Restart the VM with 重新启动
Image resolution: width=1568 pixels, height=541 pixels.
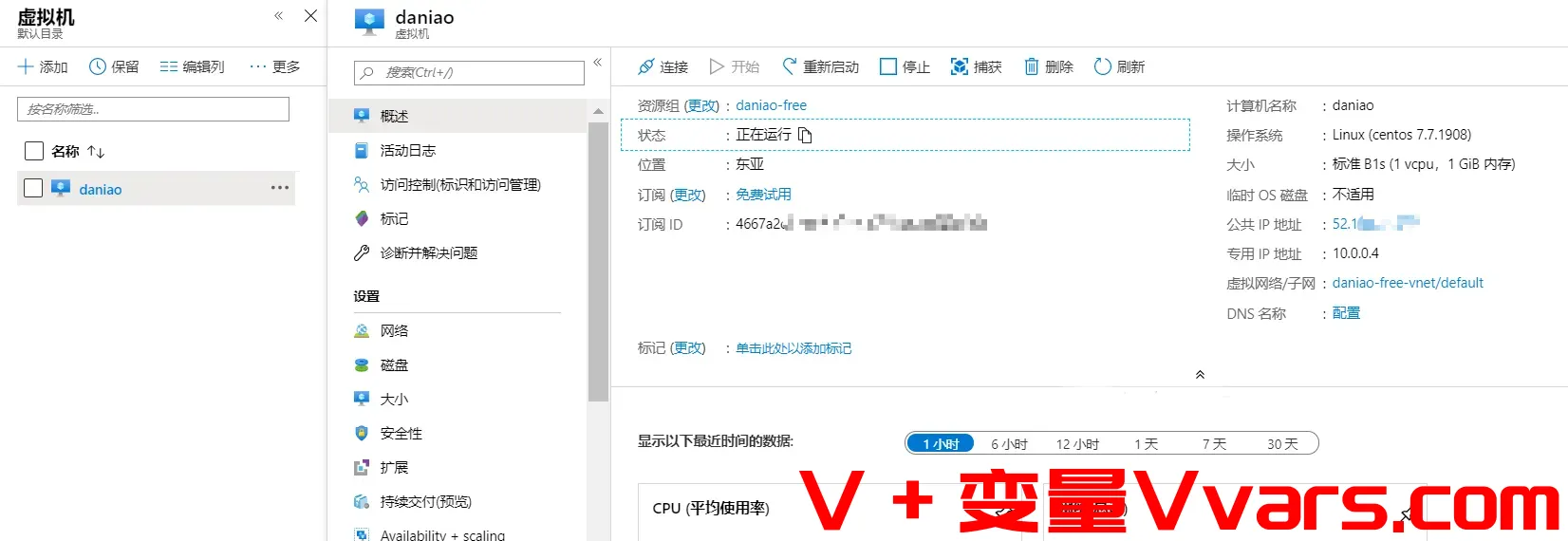pos(820,66)
